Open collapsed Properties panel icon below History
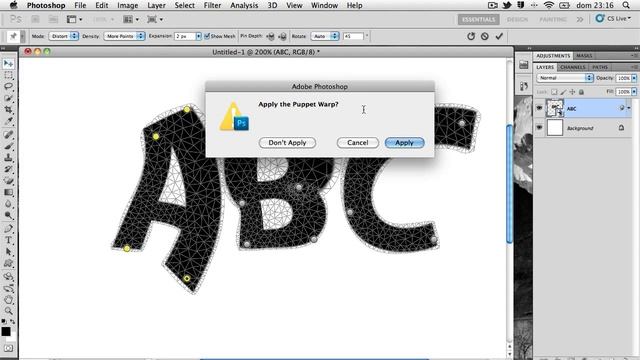 [x=524, y=86]
